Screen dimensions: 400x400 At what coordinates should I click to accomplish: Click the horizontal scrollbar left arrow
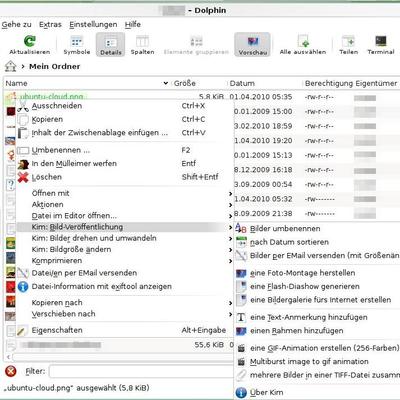8,357
